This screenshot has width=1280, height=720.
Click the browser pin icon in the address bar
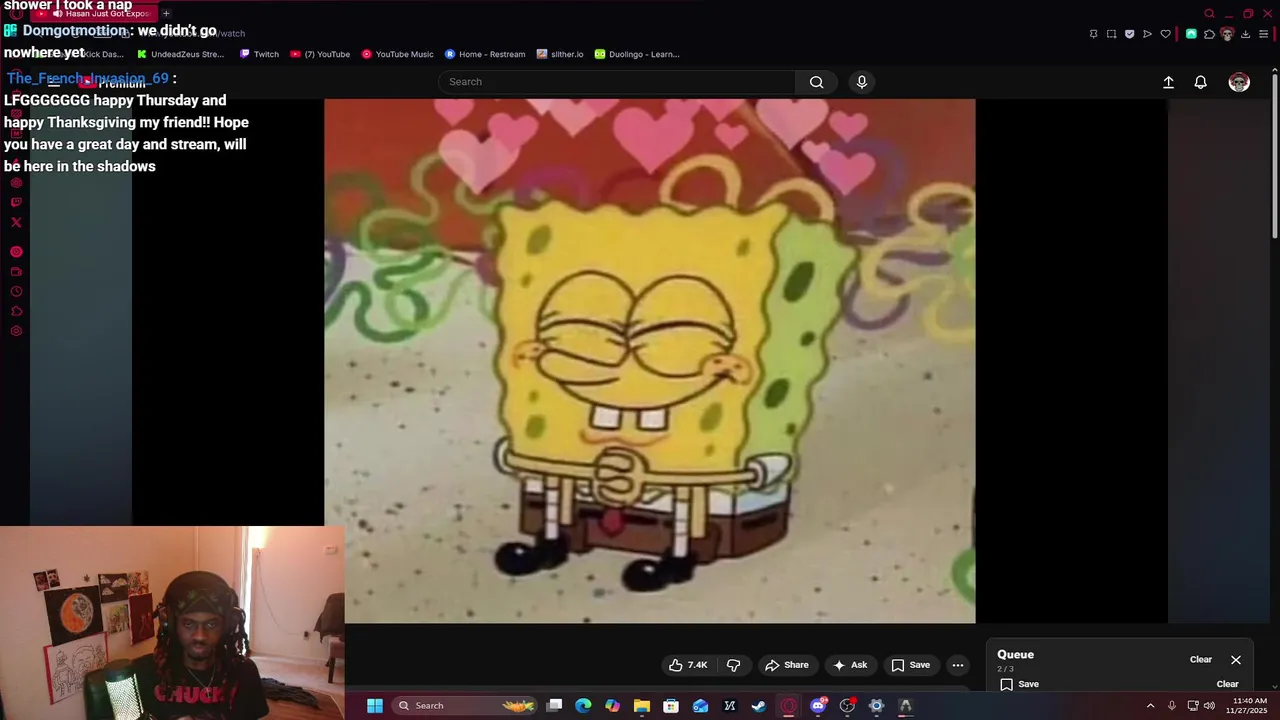[x=1093, y=34]
